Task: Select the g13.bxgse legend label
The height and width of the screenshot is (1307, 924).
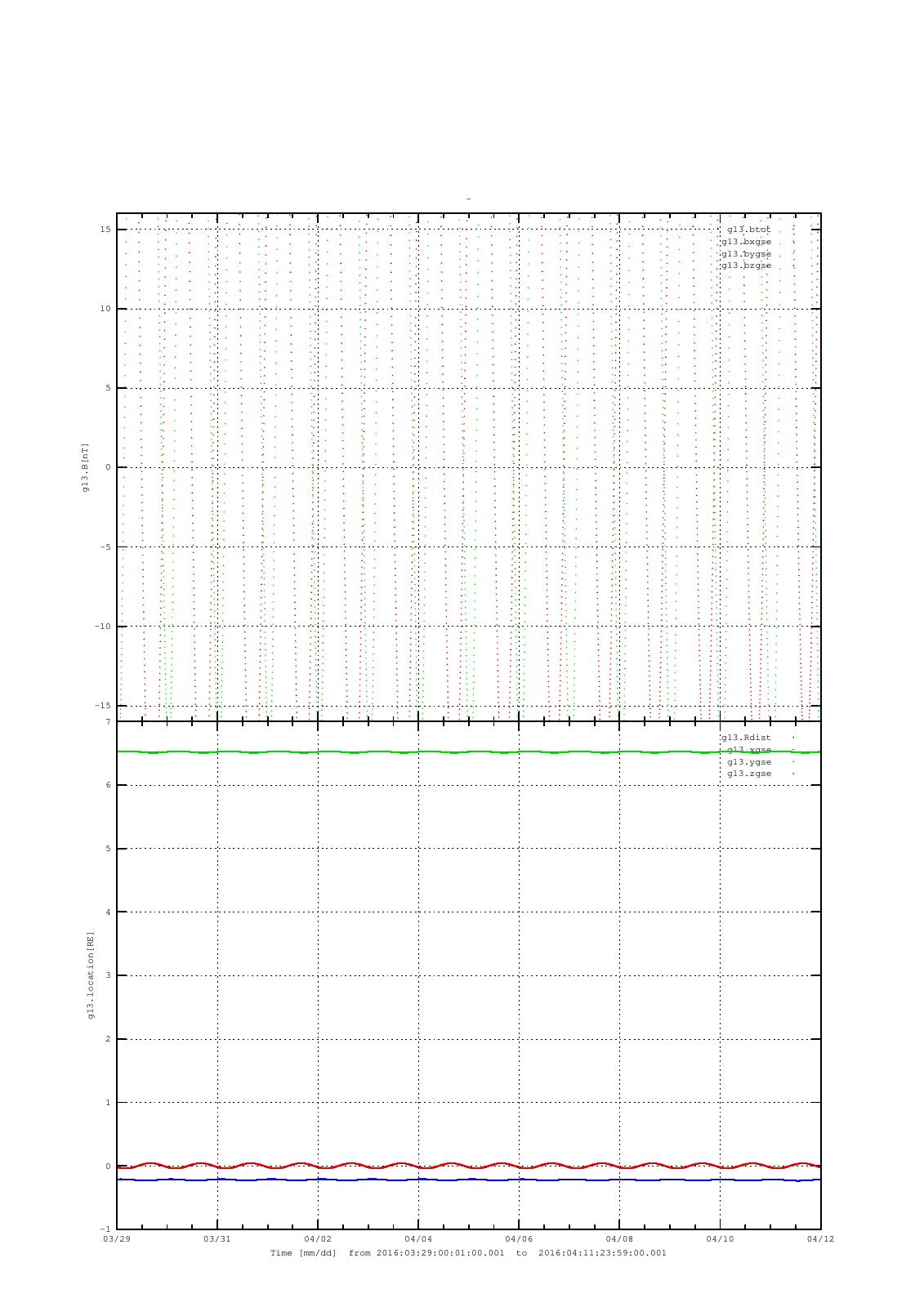Action: (745, 242)
